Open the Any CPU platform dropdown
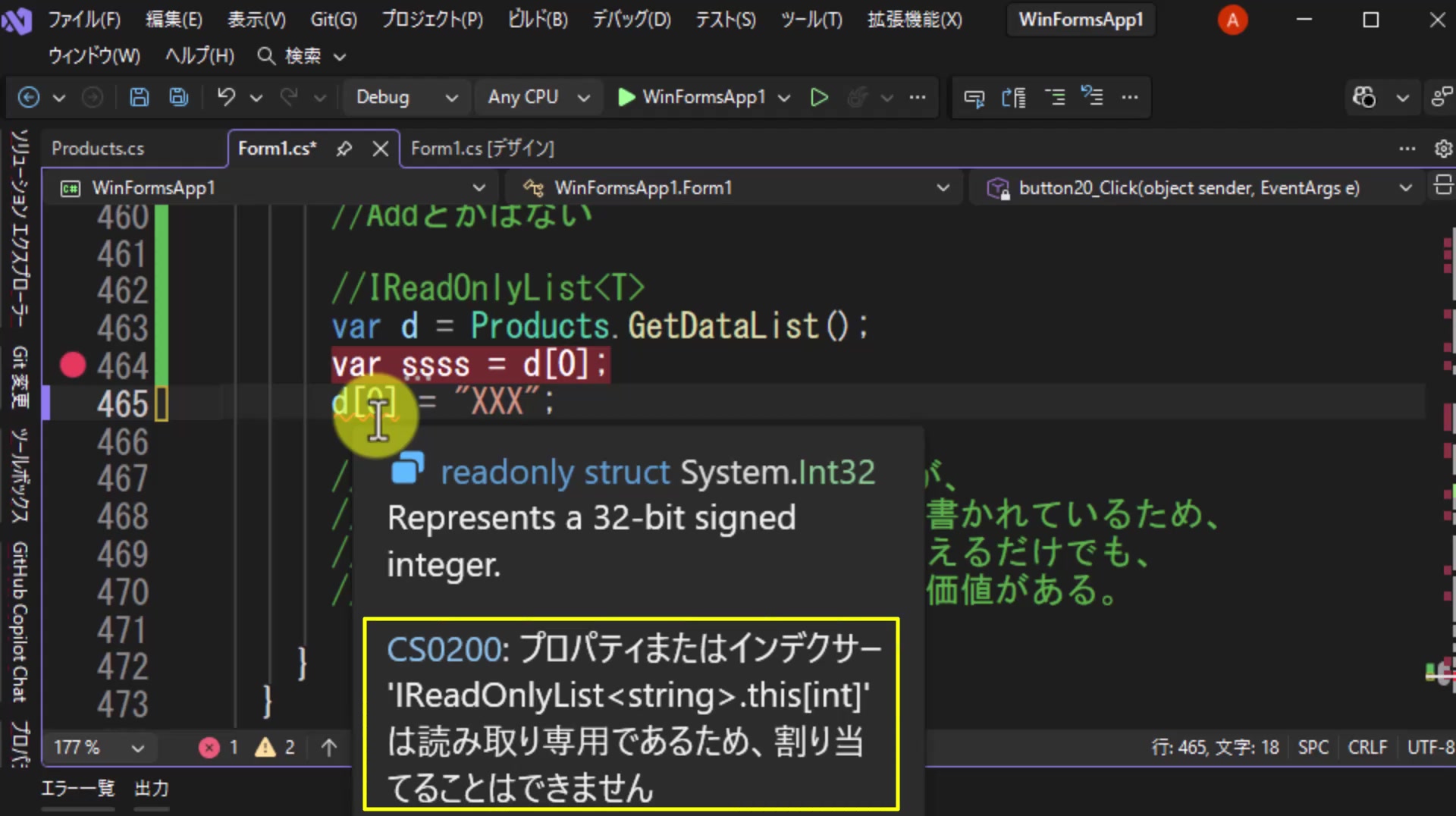Image resolution: width=1456 pixels, height=816 pixels. [x=538, y=97]
